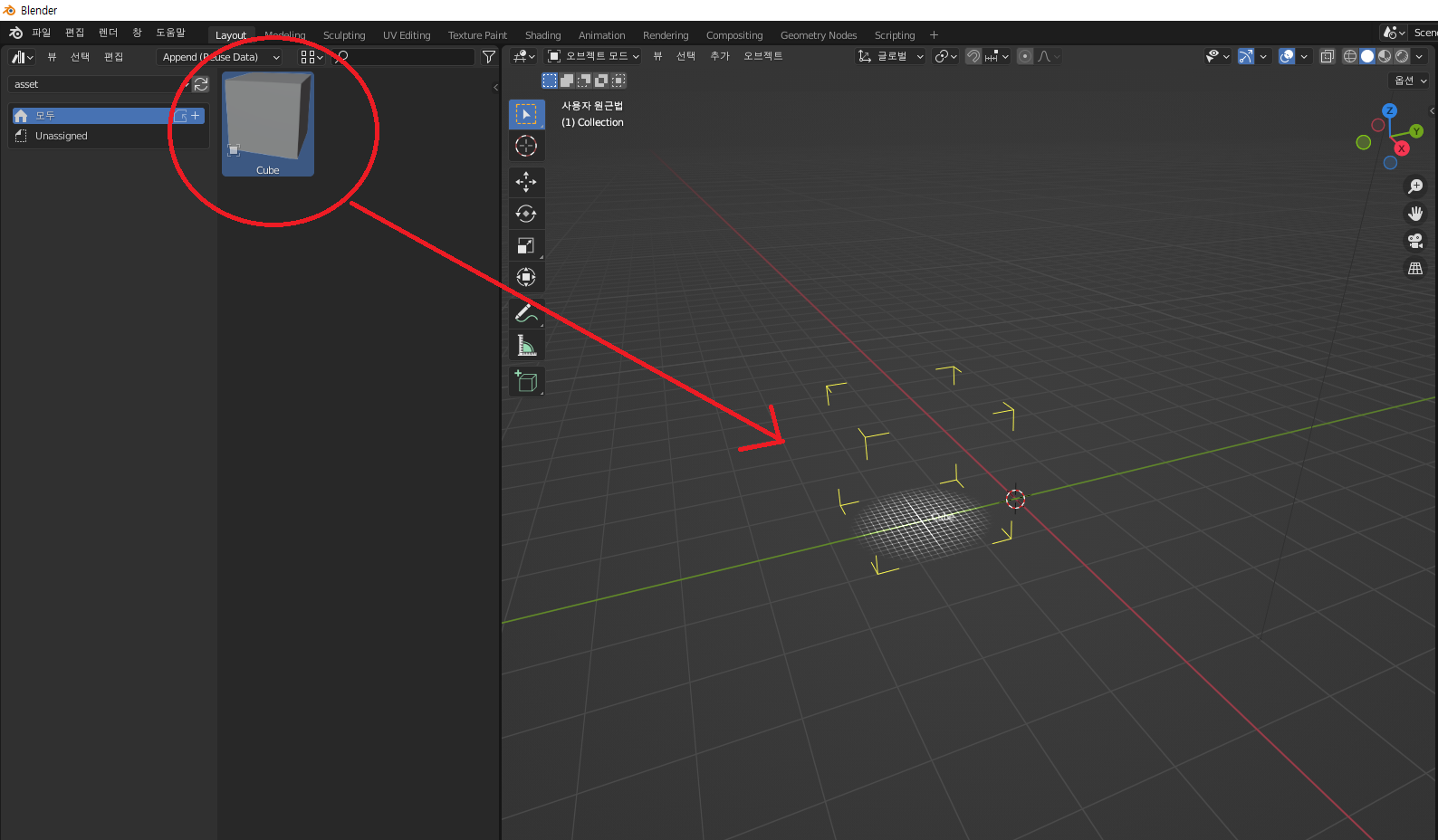Open the asset browser editor type dropdown
The image size is (1438, 840).
(23, 57)
